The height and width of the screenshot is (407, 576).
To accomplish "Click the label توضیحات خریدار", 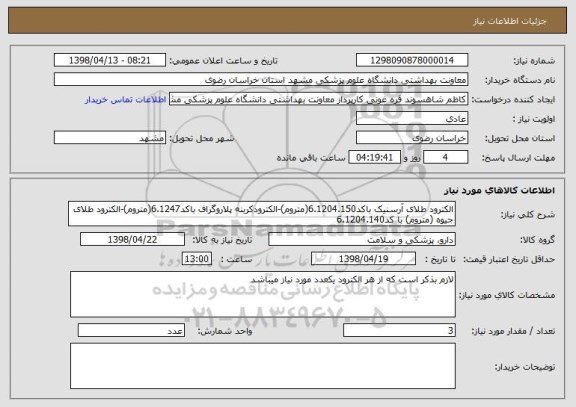I will (525, 367).
